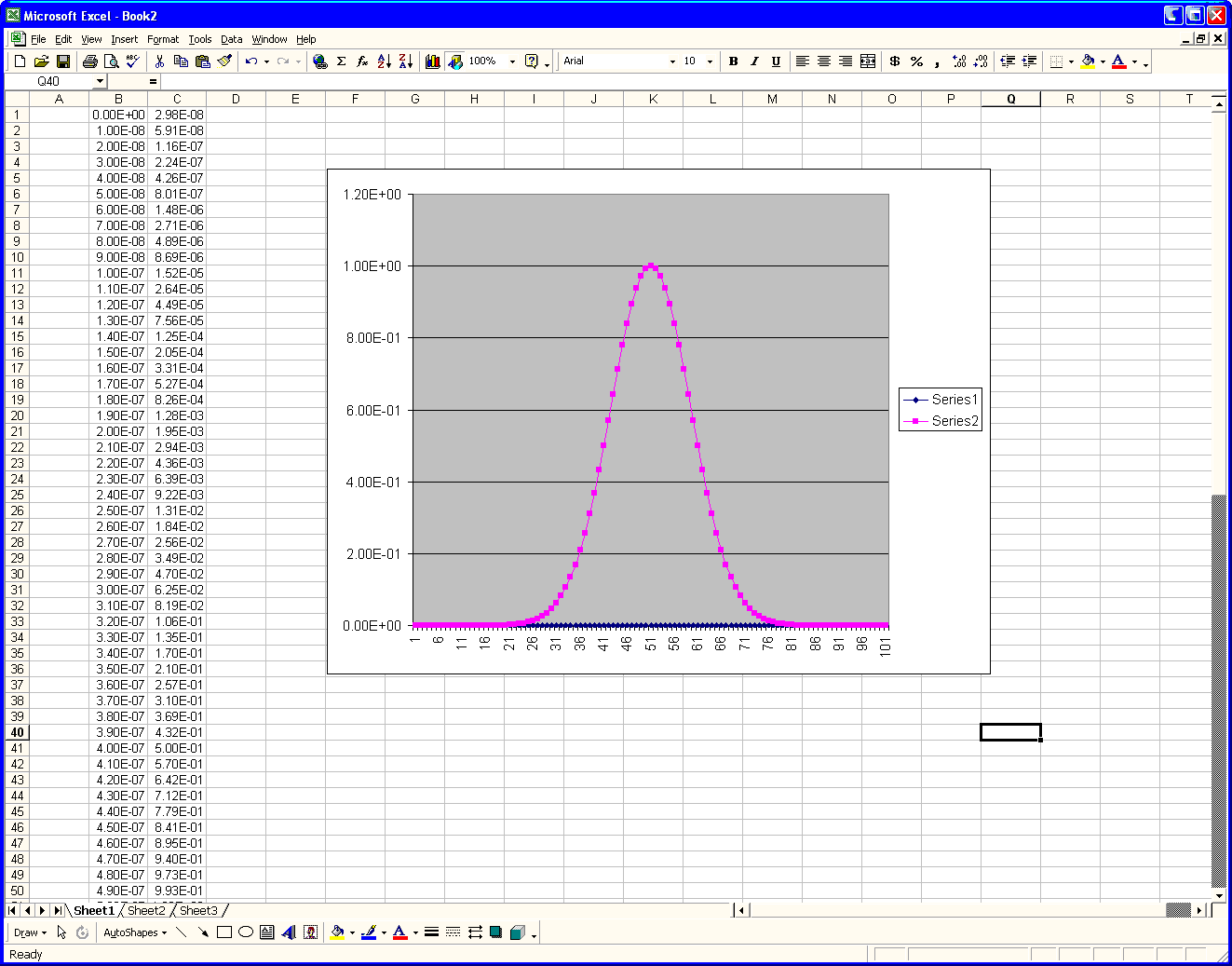Toggle Center alignment
The image size is (1232, 966).
pyautogui.click(x=824, y=61)
